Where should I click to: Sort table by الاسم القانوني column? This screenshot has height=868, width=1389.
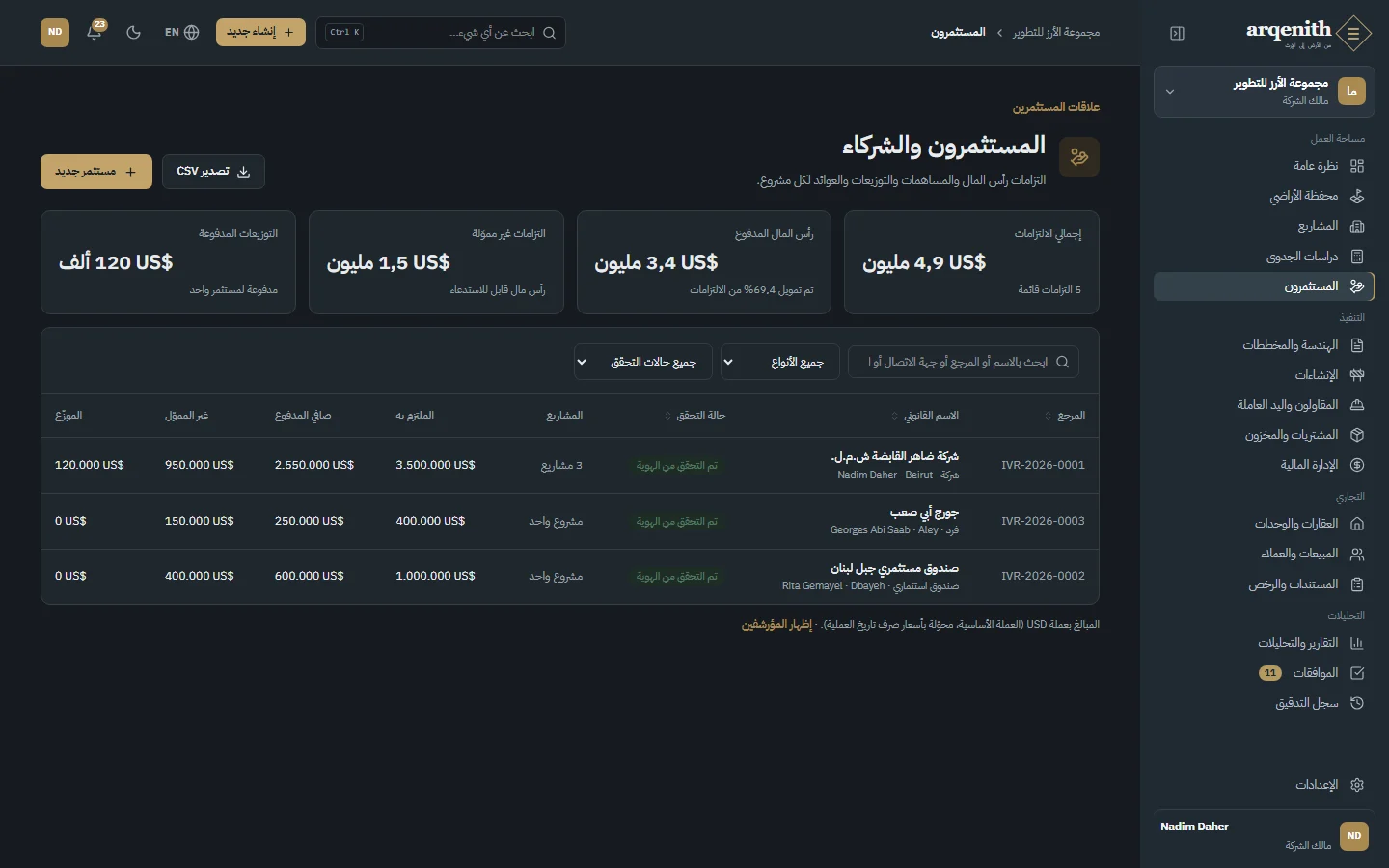(x=925, y=416)
